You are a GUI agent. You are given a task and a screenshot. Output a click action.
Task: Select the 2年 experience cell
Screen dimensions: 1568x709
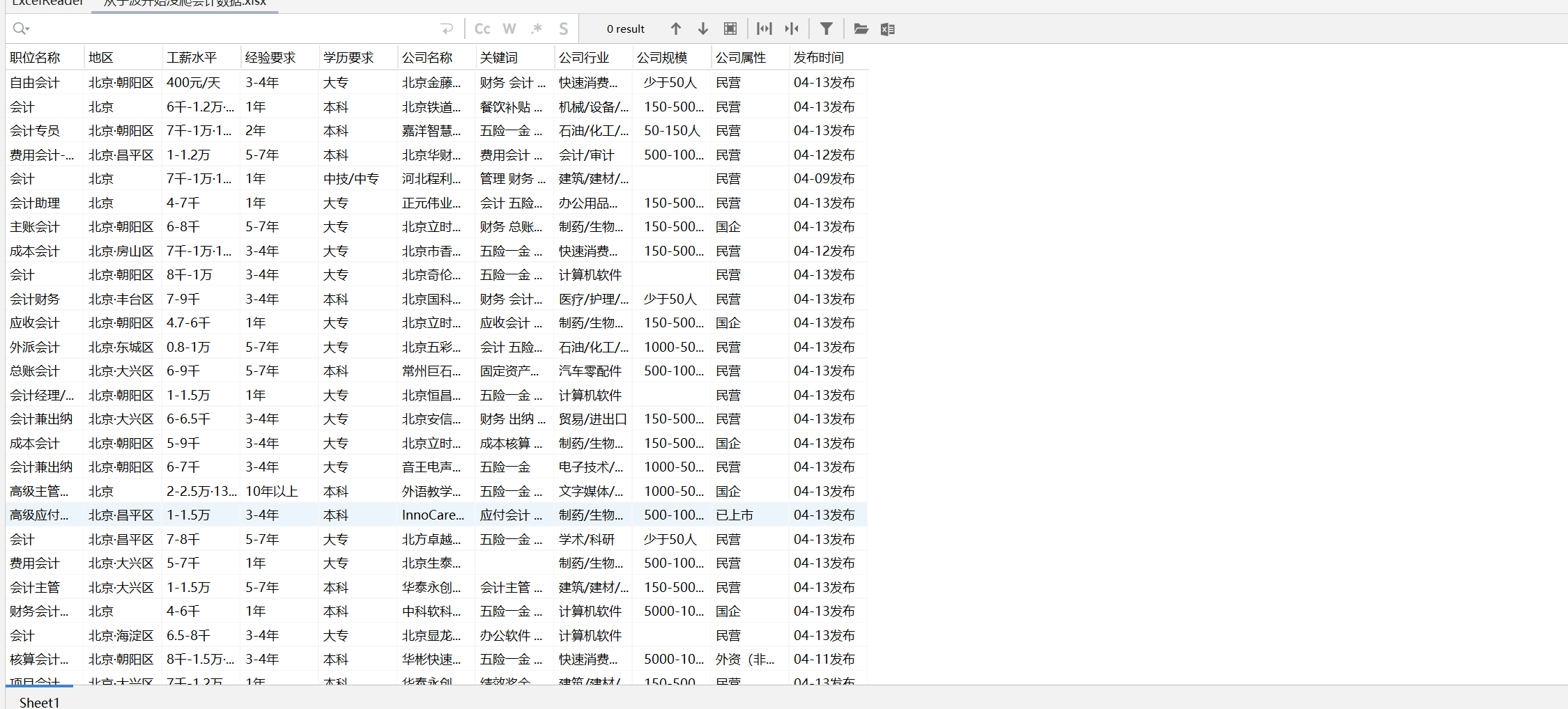pos(279,130)
